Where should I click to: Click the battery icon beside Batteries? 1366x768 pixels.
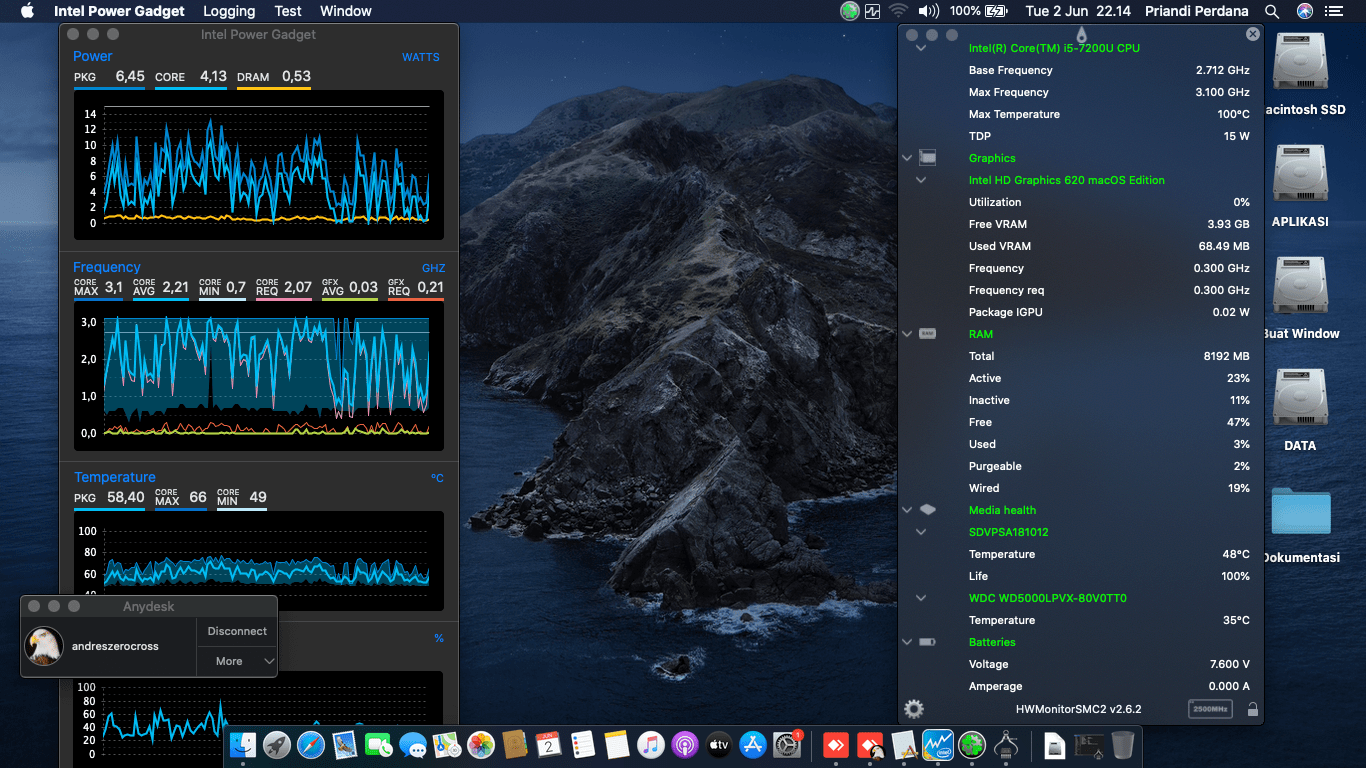pos(927,642)
